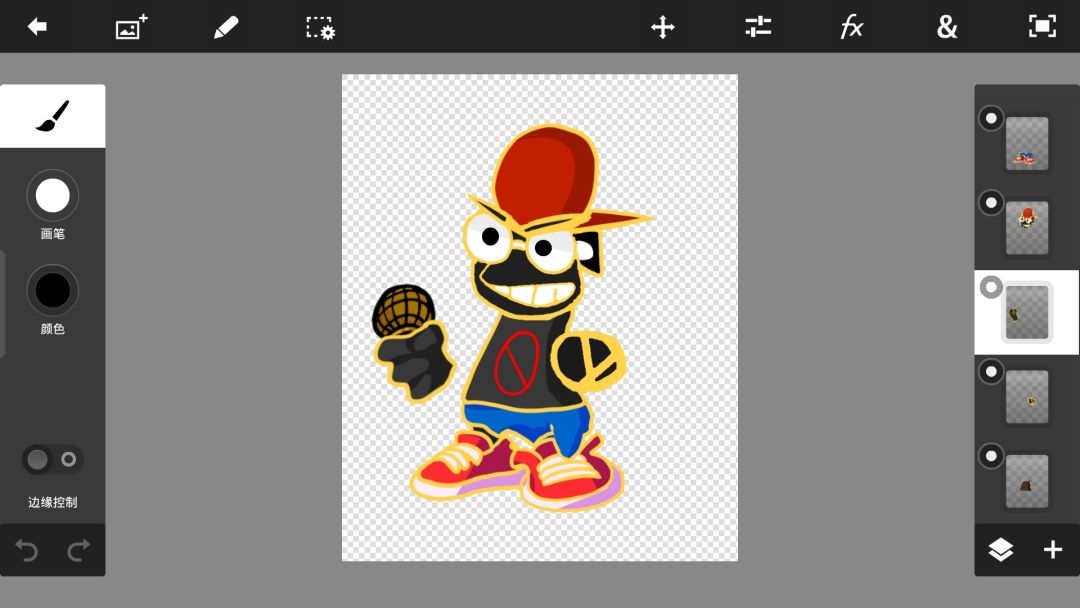This screenshot has height=608, width=1080.
Task: Toggle visibility of the bottom layer
Action: [x=991, y=456]
